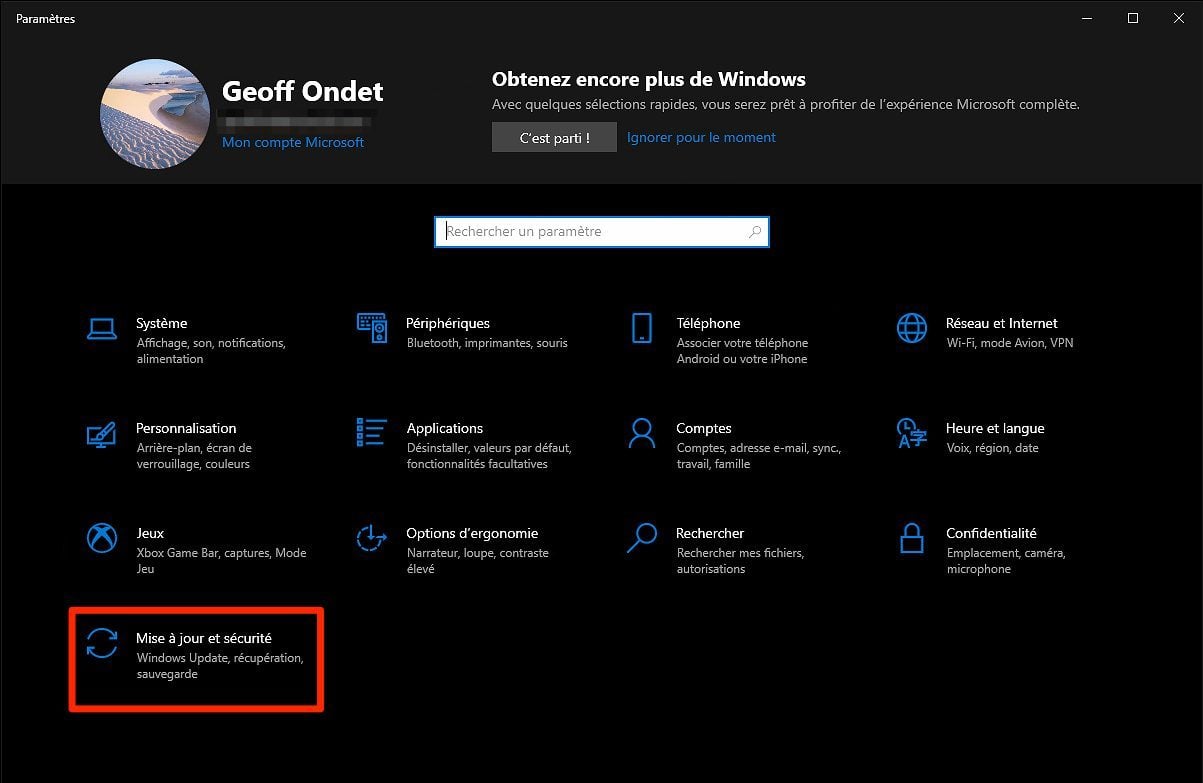Click 'Emplacement, caméra, microphone' description
This screenshot has height=783, width=1203.
click(1006, 561)
